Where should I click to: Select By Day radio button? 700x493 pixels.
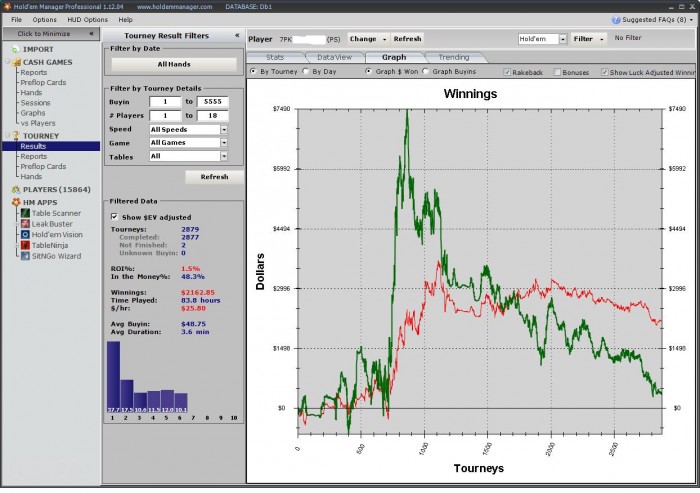pyautogui.click(x=306, y=71)
